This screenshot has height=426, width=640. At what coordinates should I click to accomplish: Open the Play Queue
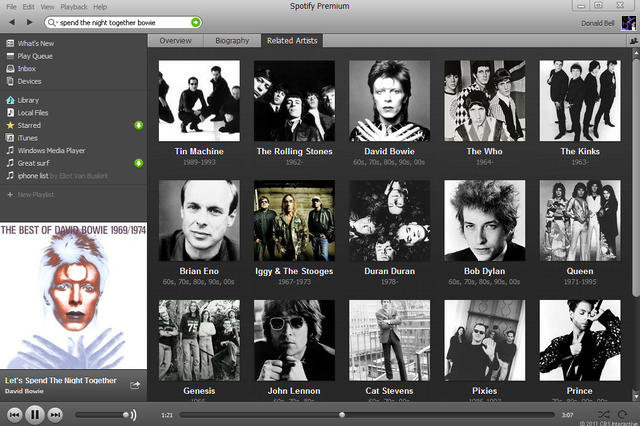click(35, 56)
